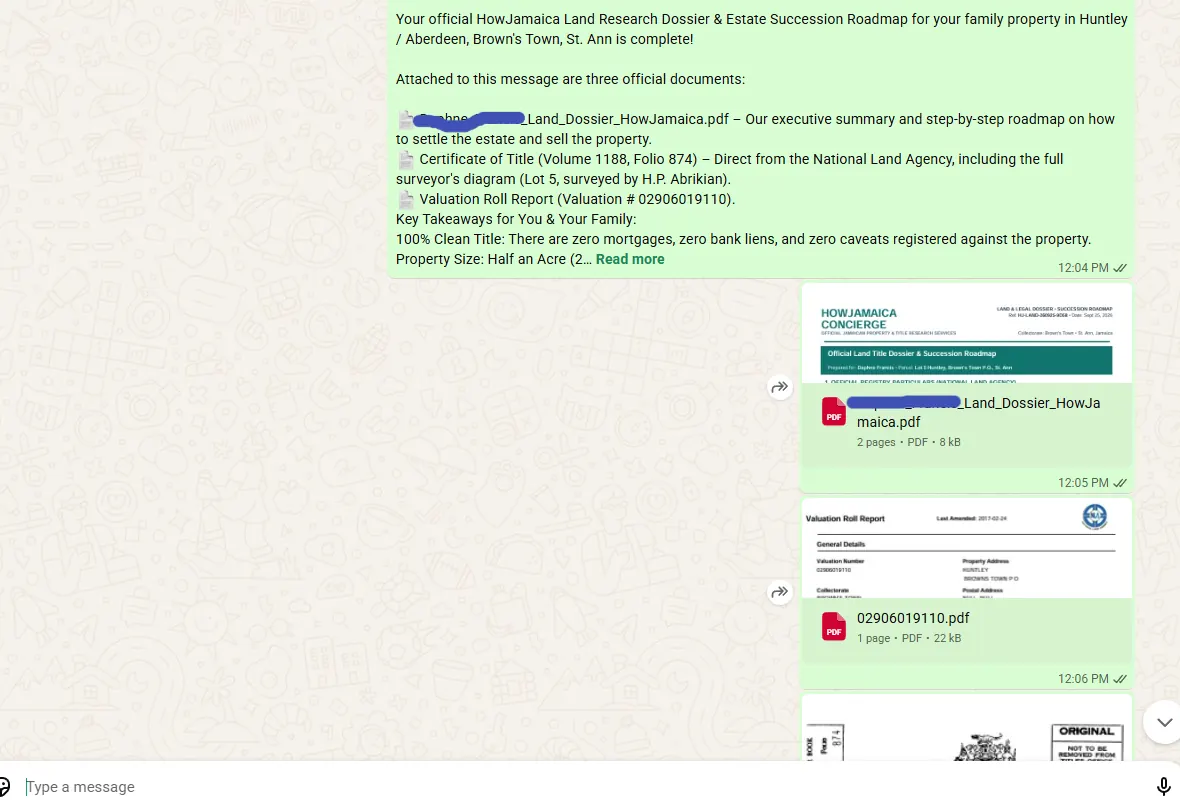
Task: Click the 'Certificate of Title (Volume 1188, Folio 874)' text
Action: [x=558, y=160]
